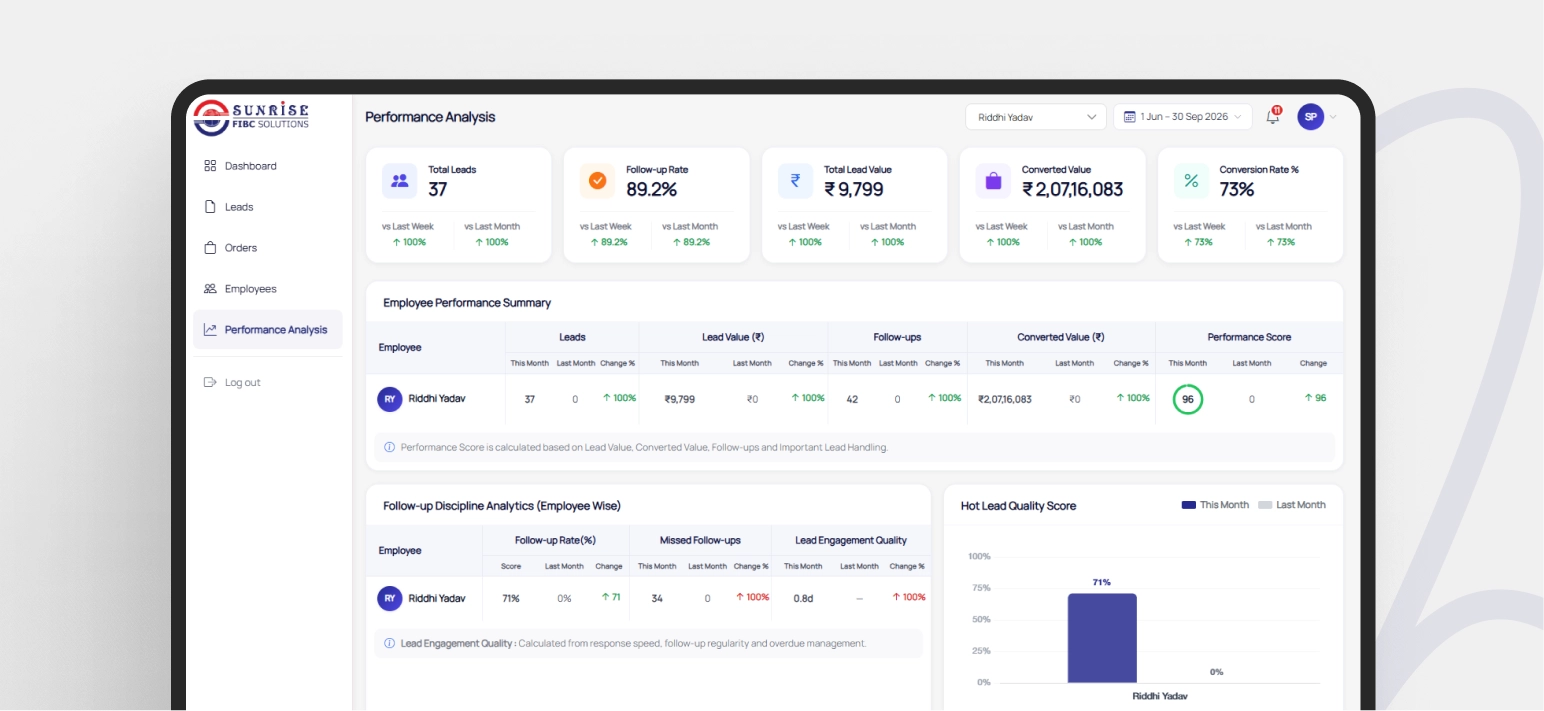Click the Follow-up Rate checkmark icon
This screenshot has width=1544, height=711.
coord(597,181)
